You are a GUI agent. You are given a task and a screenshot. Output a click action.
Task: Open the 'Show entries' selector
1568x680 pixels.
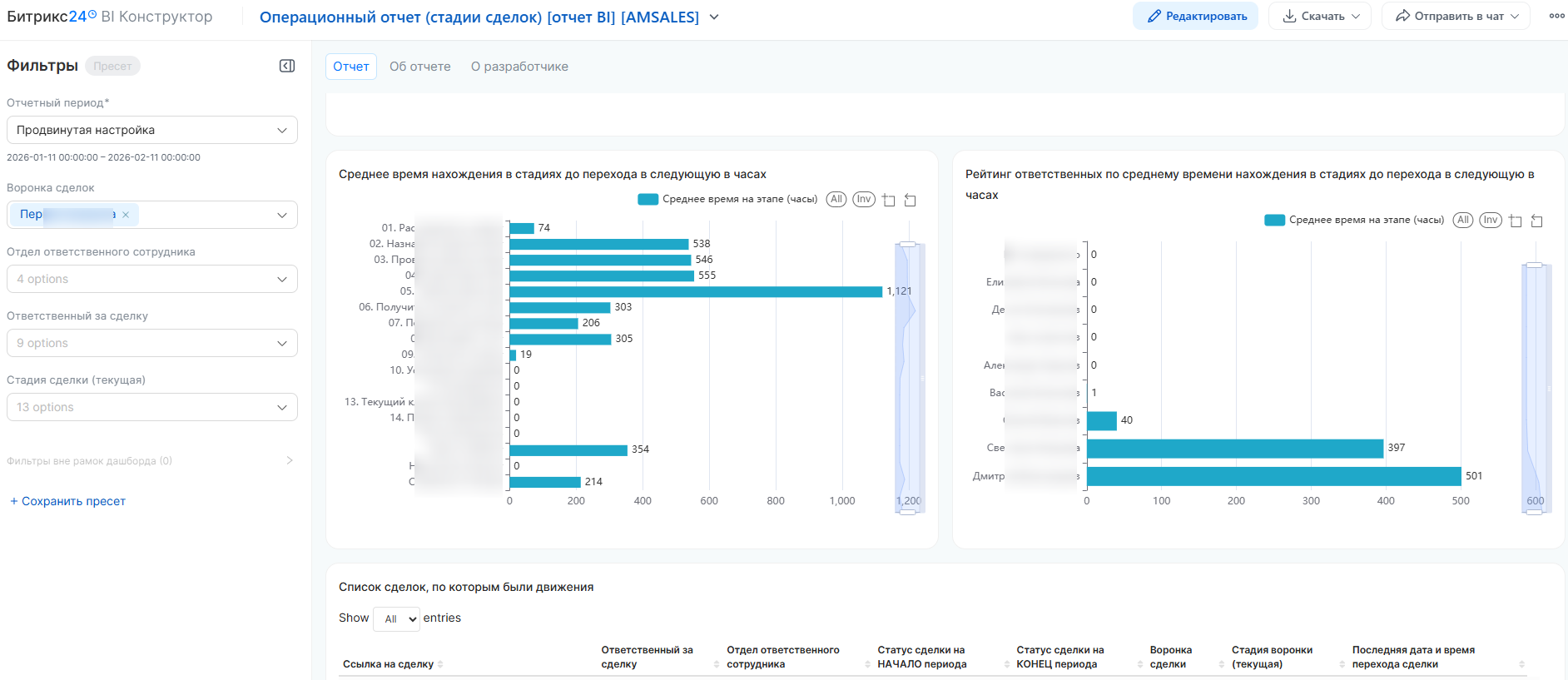[x=397, y=618]
